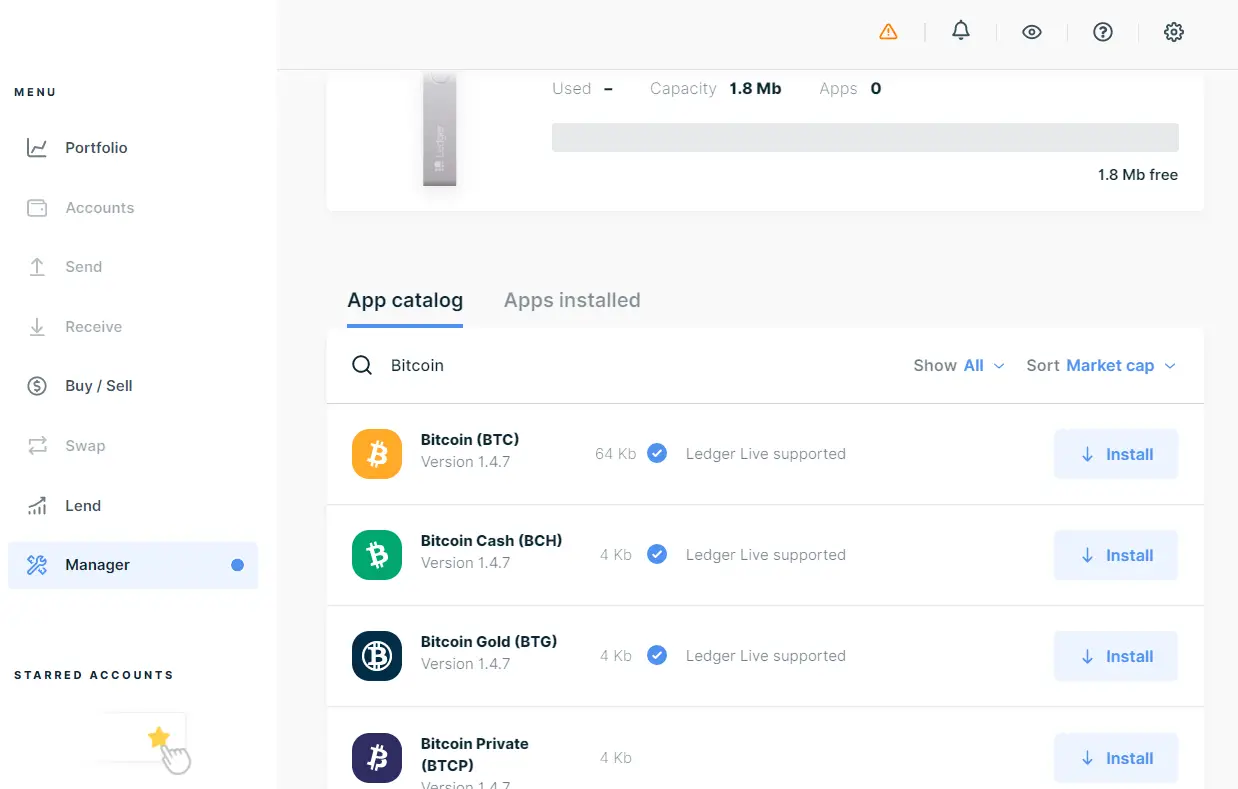This screenshot has width=1238, height=789.
Task: Click the orange warning triangle icon
Action: point(888,32)
